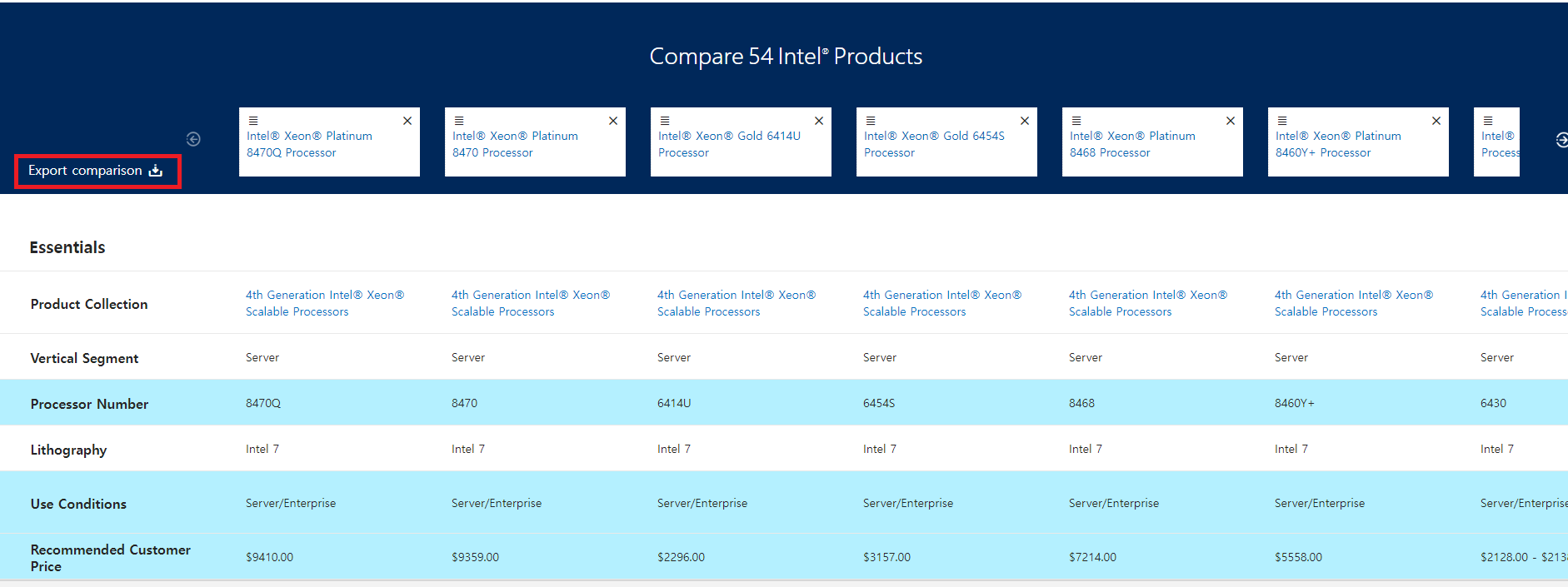Click the Export comparison download icon
1568x587 pixels.
click(156, 171)
